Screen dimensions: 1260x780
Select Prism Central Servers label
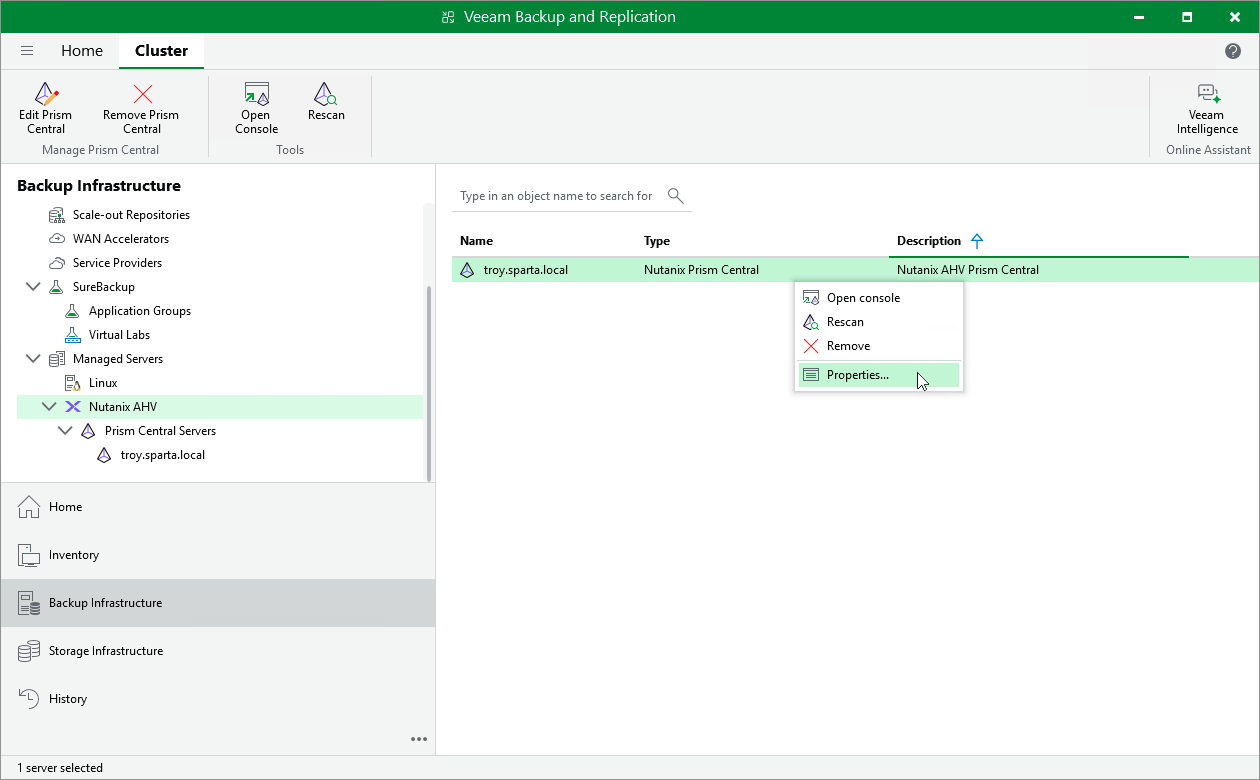pyautogui.click(x=160, y=431)
